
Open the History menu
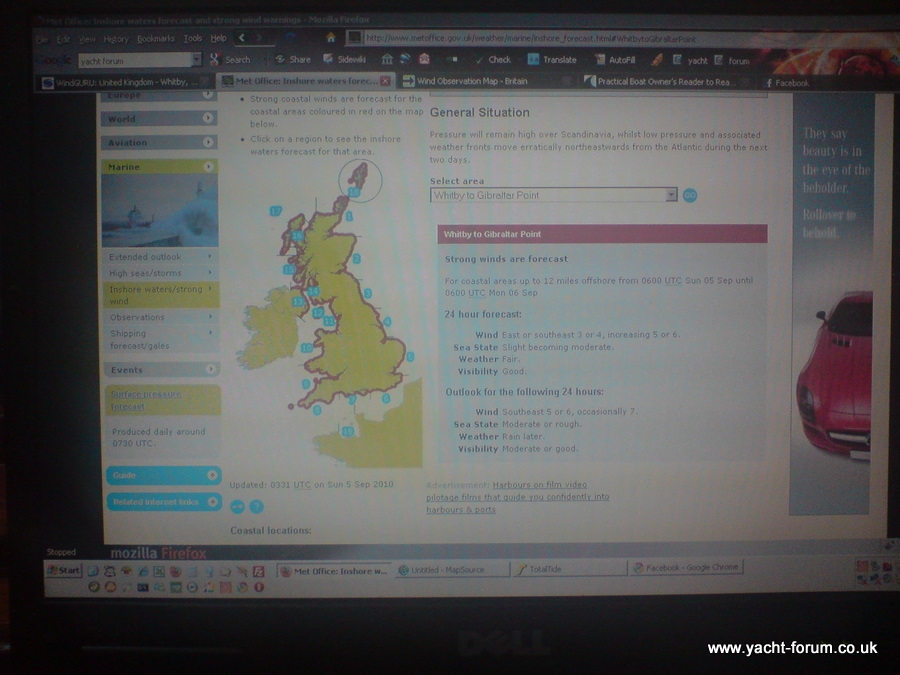tap(116, 39)
